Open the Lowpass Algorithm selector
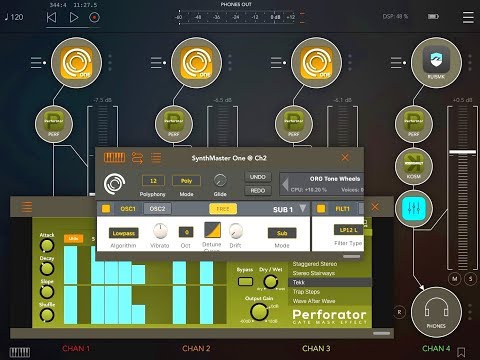The image size is (480, 360). coord(124,233)
